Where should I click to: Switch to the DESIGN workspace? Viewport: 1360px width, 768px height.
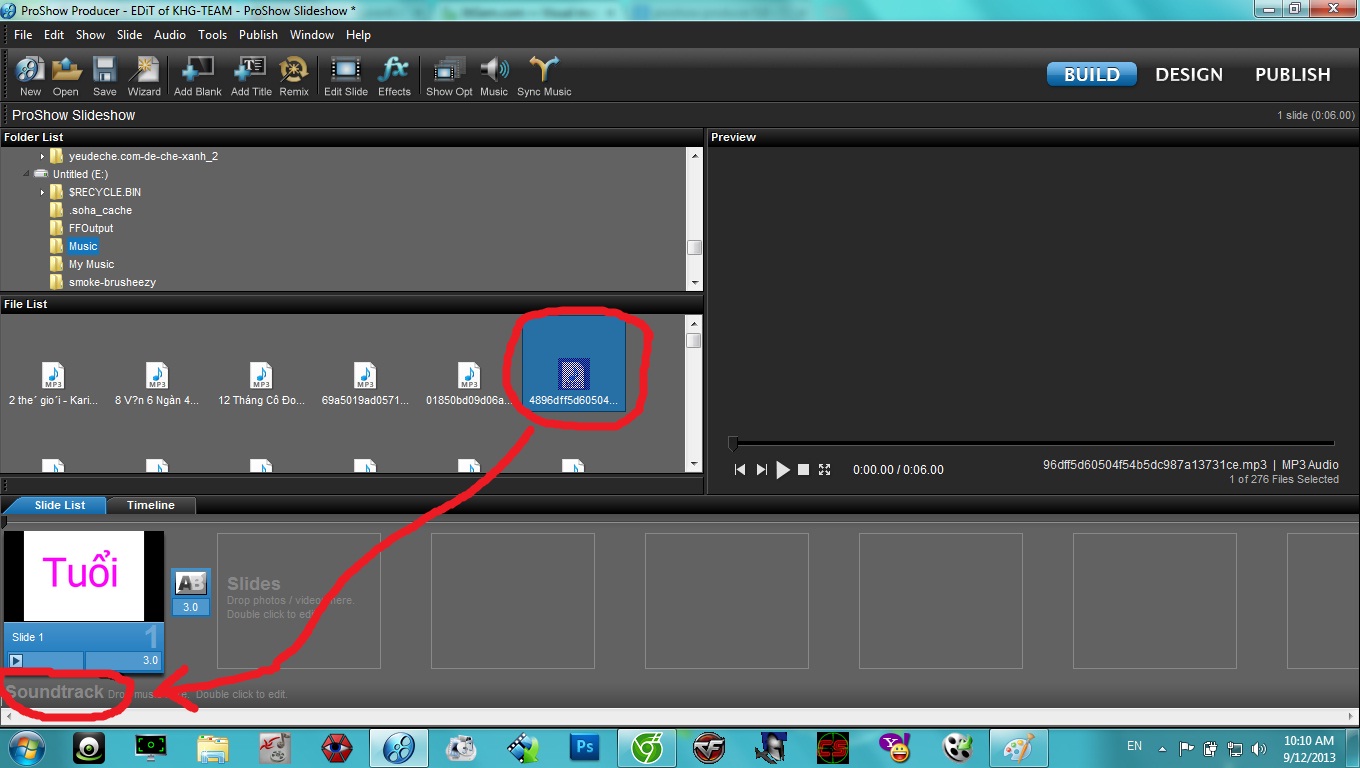coord(1188,75)
